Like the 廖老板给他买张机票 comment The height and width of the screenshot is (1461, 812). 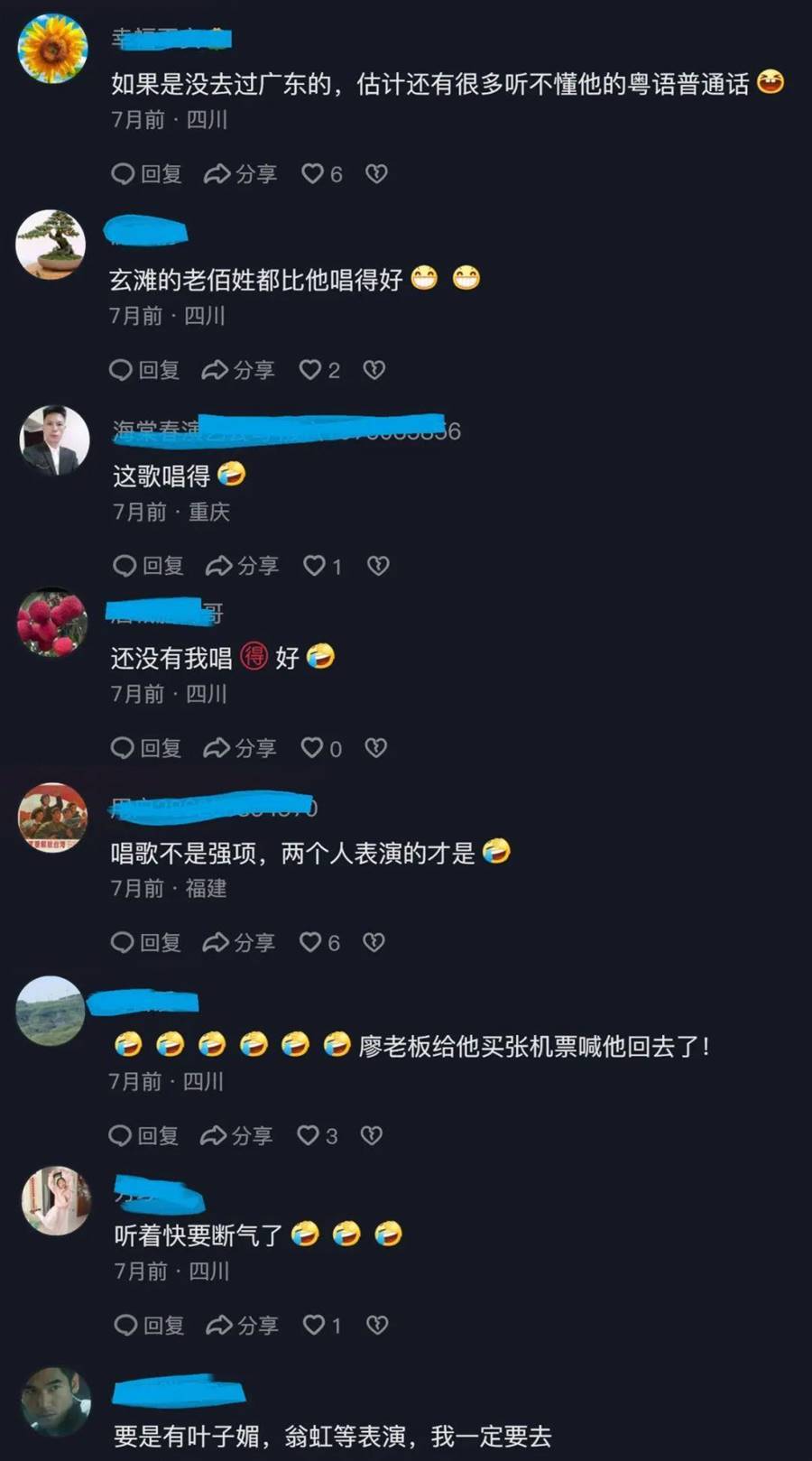click(318, 1135)
